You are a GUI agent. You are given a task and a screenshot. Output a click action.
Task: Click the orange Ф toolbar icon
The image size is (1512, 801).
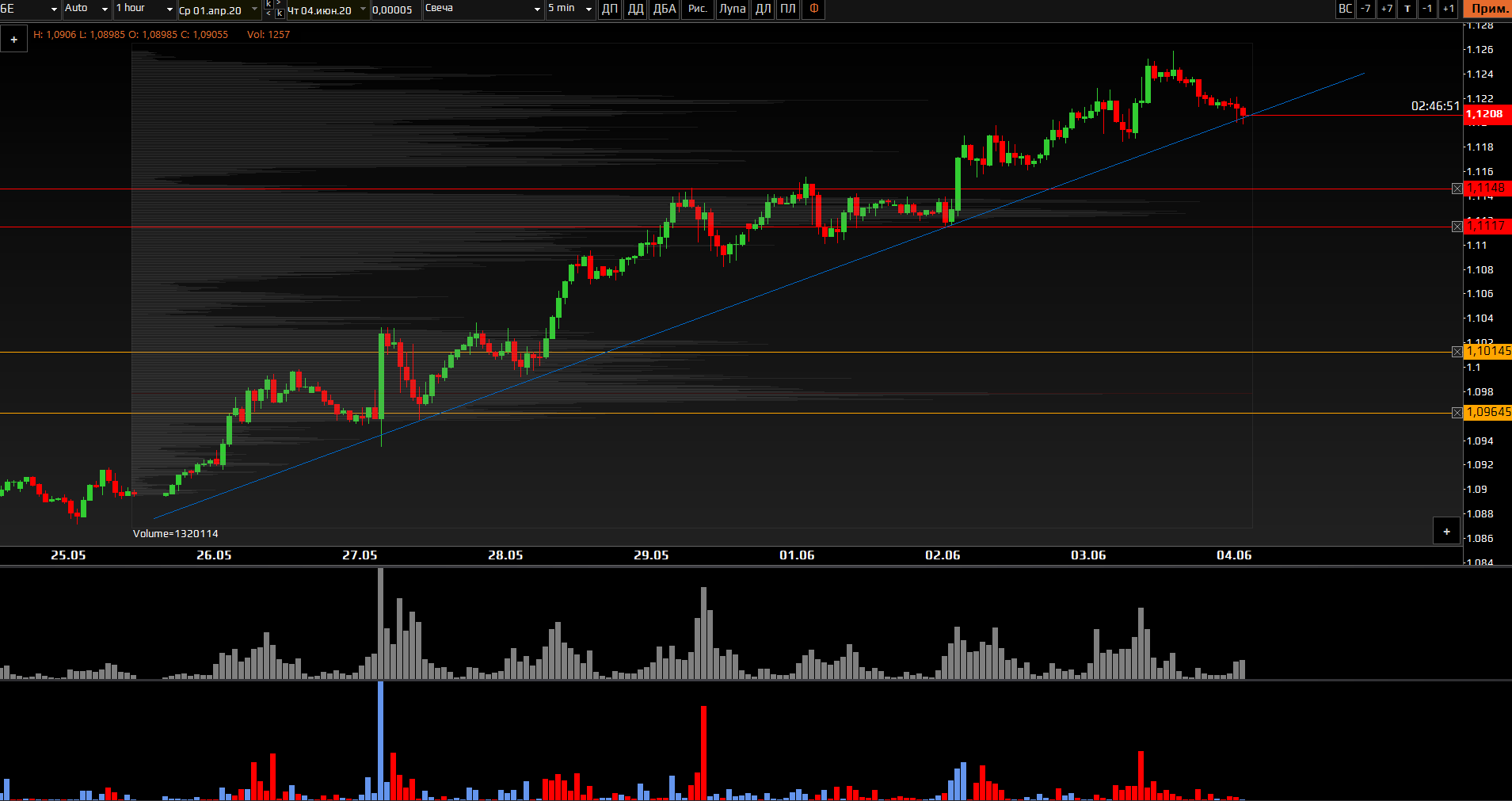coord(814,9)
